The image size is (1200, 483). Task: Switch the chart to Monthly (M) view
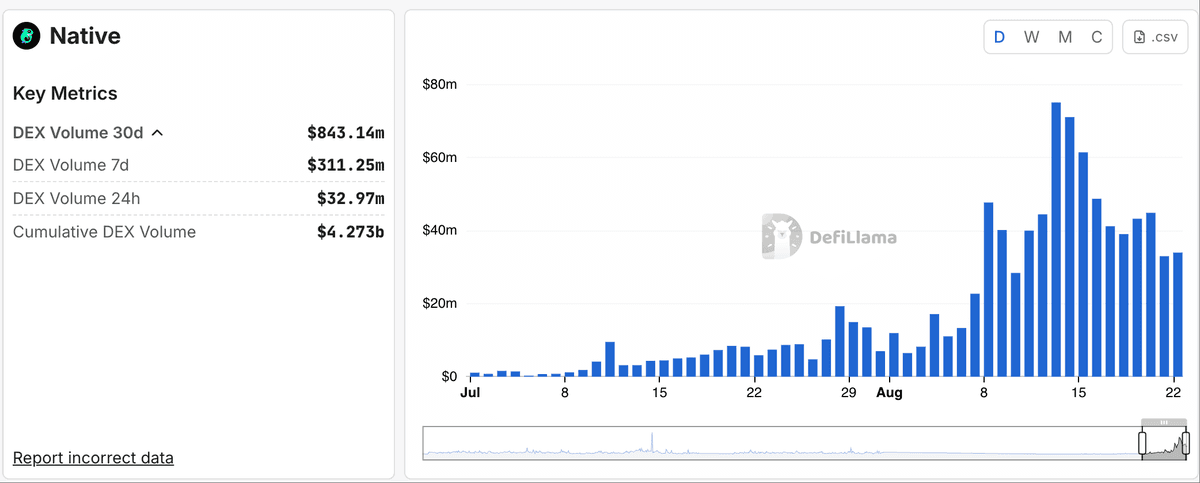click(x=1065, y=37)
